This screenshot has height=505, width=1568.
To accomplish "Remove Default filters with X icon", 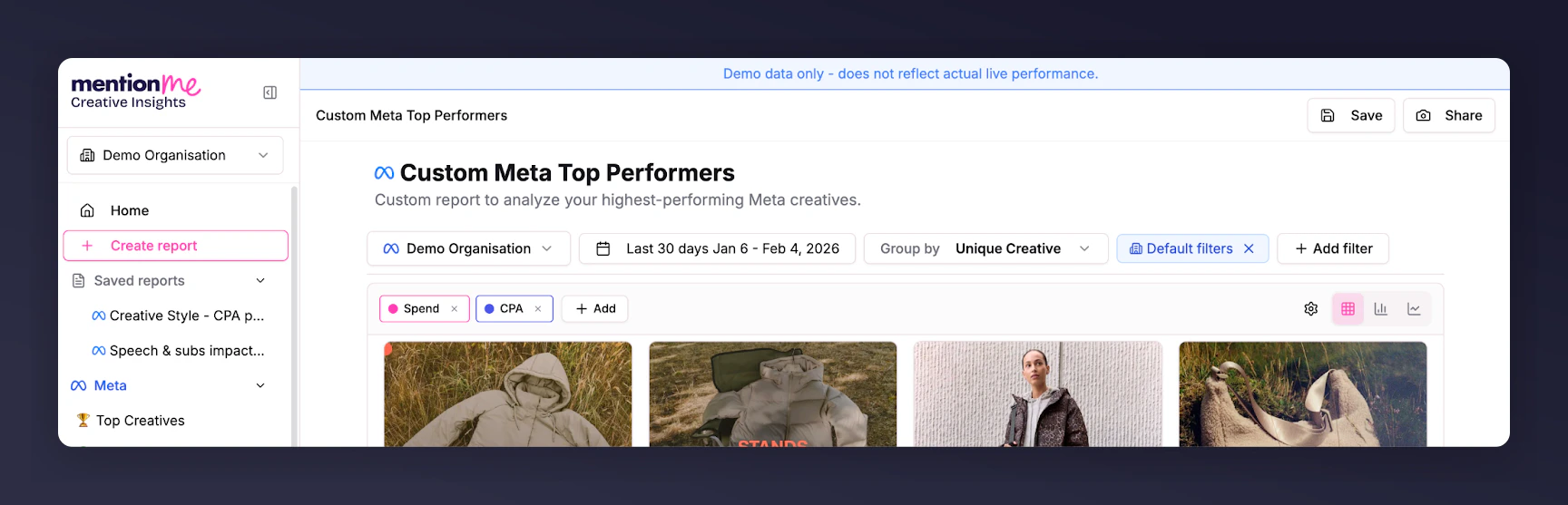I will point(1249,248).
